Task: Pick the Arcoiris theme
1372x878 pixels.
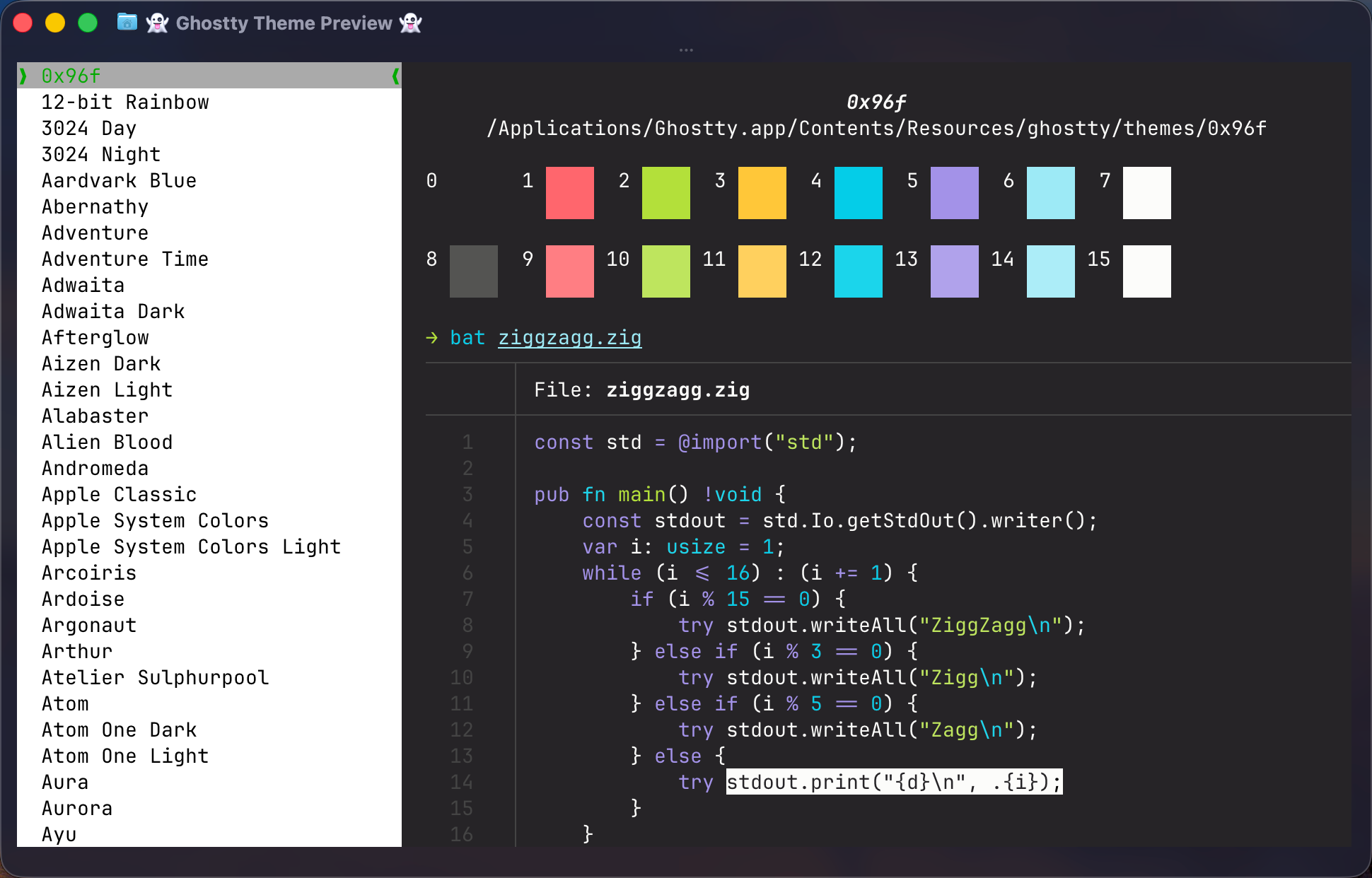Action: point(209,573)
